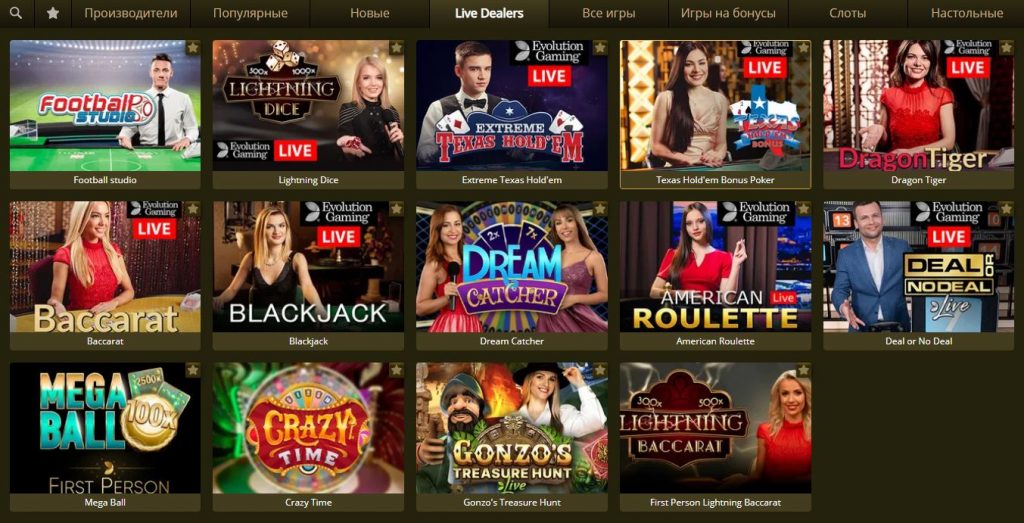1024x523 pixels.
Task: Star the First Person Lightning Baccarat tile
Action: (804, 370)
